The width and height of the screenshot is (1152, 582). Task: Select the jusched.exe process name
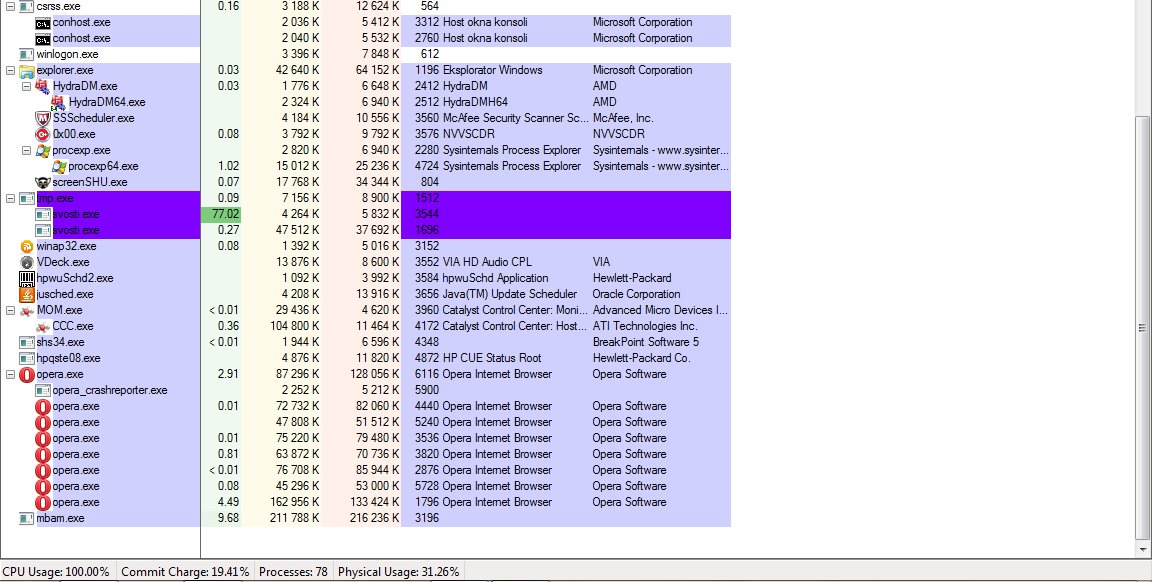[65, 295]
